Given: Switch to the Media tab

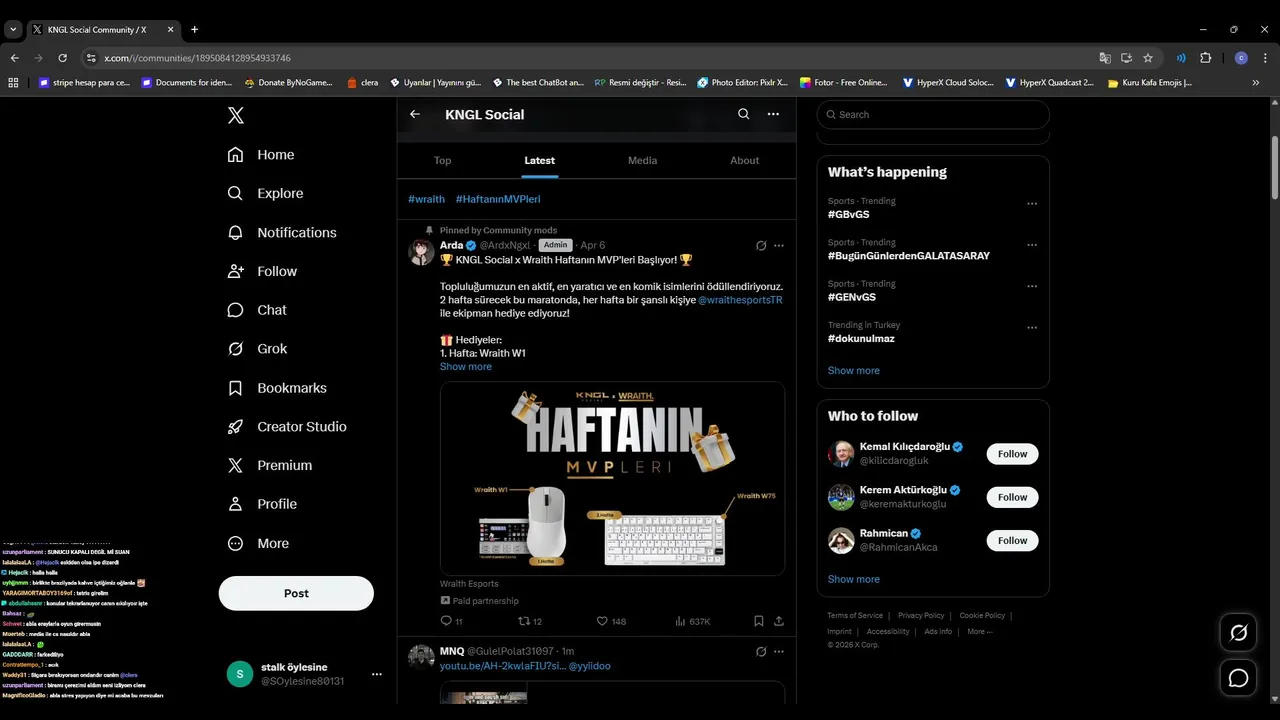Looking at the screenshot, I should [x=643, y=160].
